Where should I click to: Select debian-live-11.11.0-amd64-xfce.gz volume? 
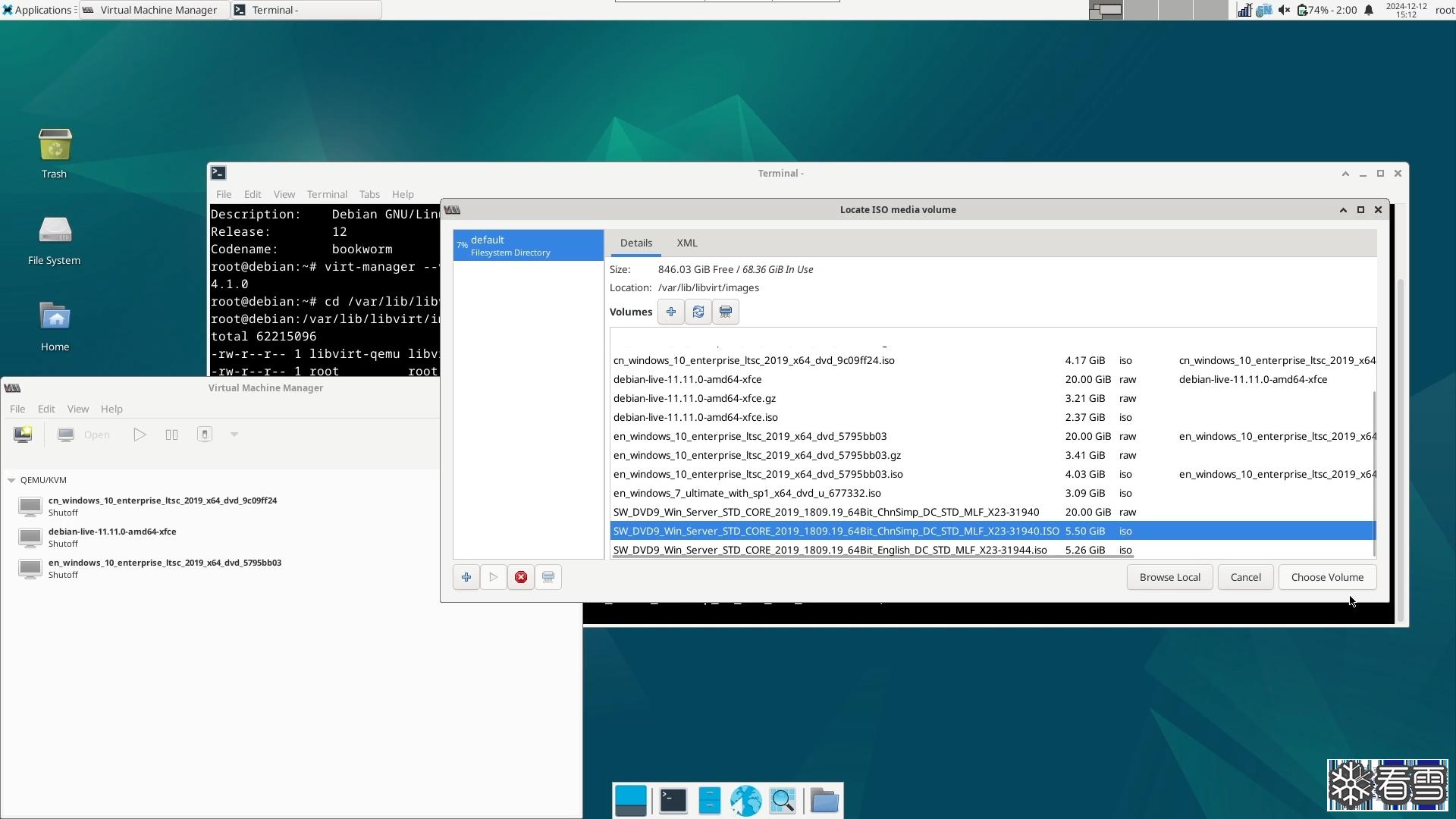click(x=992, y=398)
